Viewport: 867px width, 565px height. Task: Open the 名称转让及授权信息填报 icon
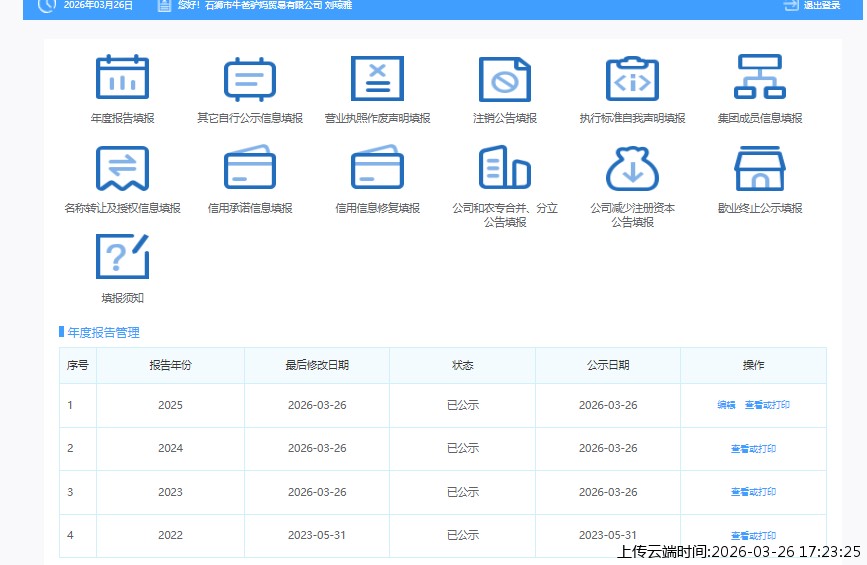(122, 169)
